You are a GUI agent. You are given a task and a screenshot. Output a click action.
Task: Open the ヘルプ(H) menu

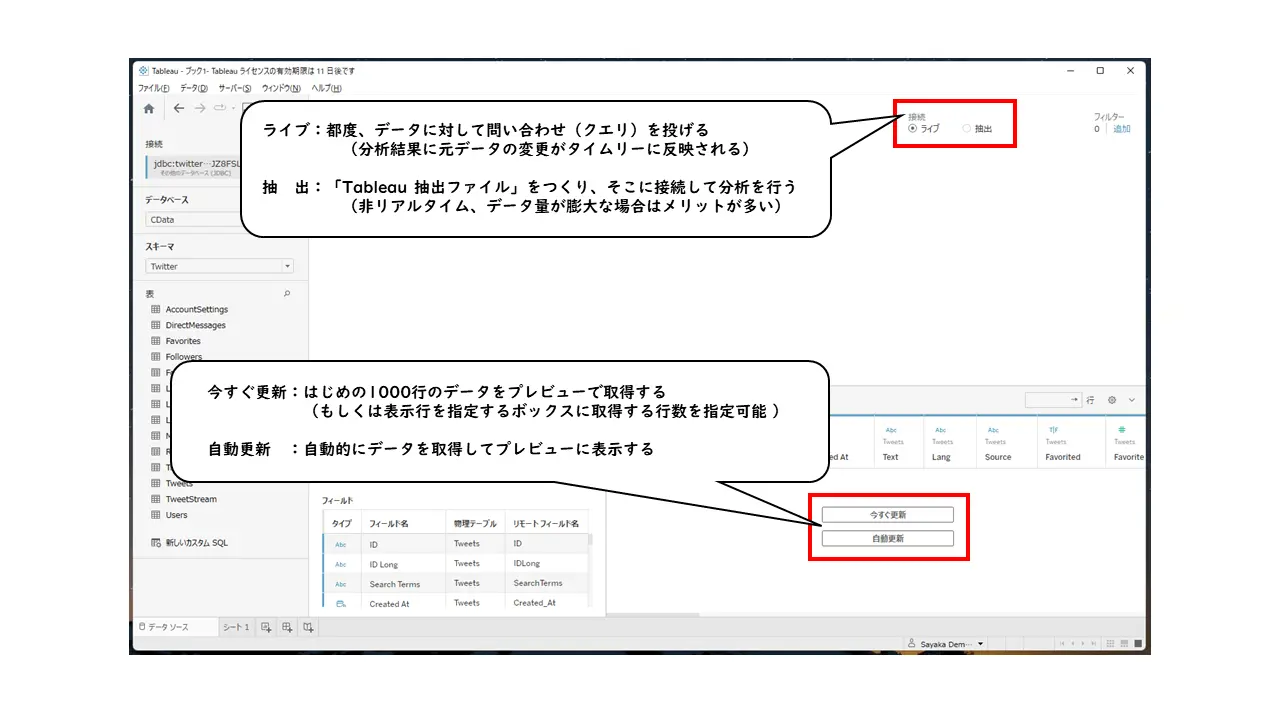pos(326,88)
